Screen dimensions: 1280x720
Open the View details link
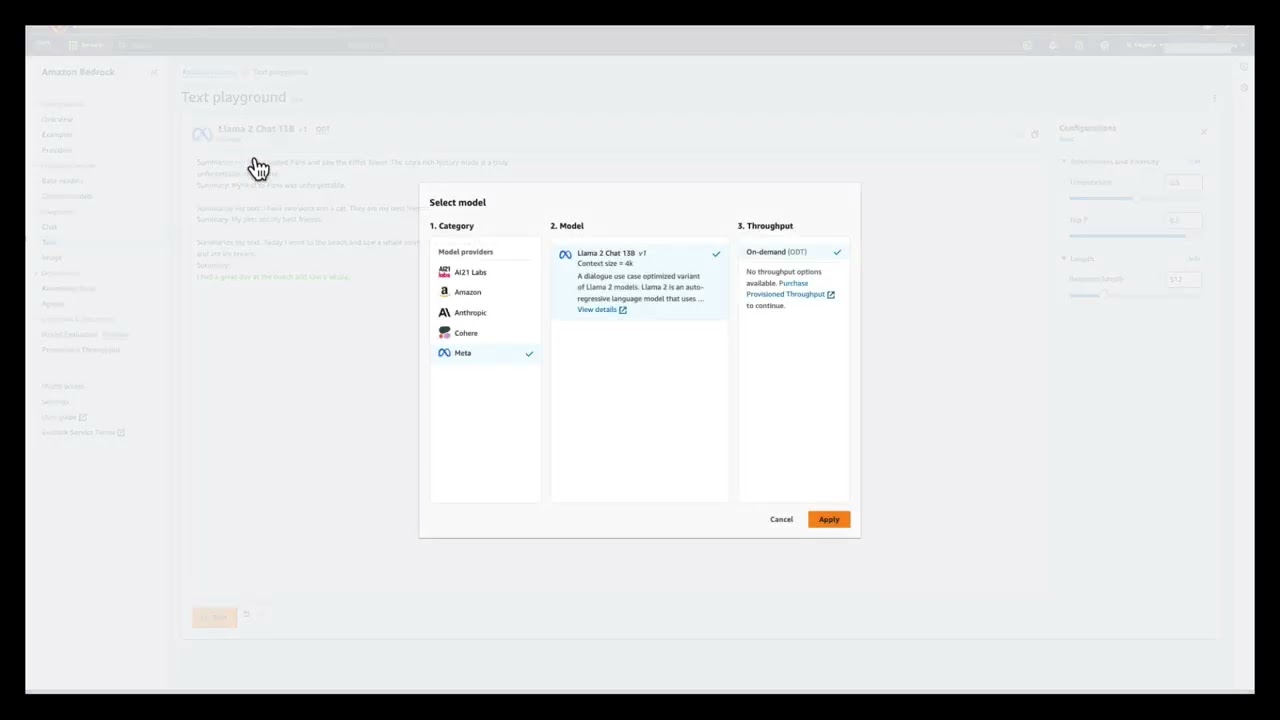tap(601, 310)
